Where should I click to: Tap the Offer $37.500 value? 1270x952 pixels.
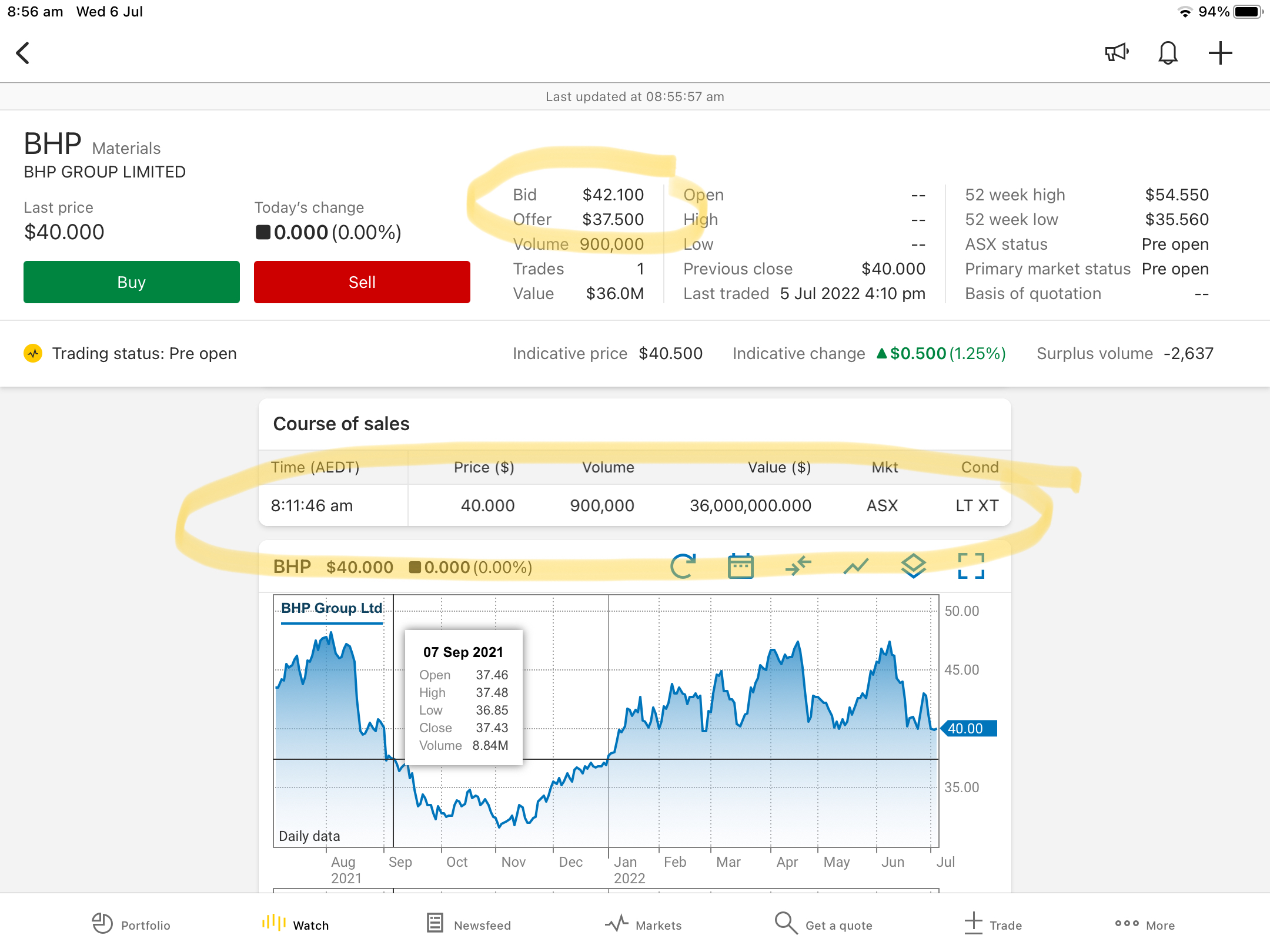tap(613, 219)
